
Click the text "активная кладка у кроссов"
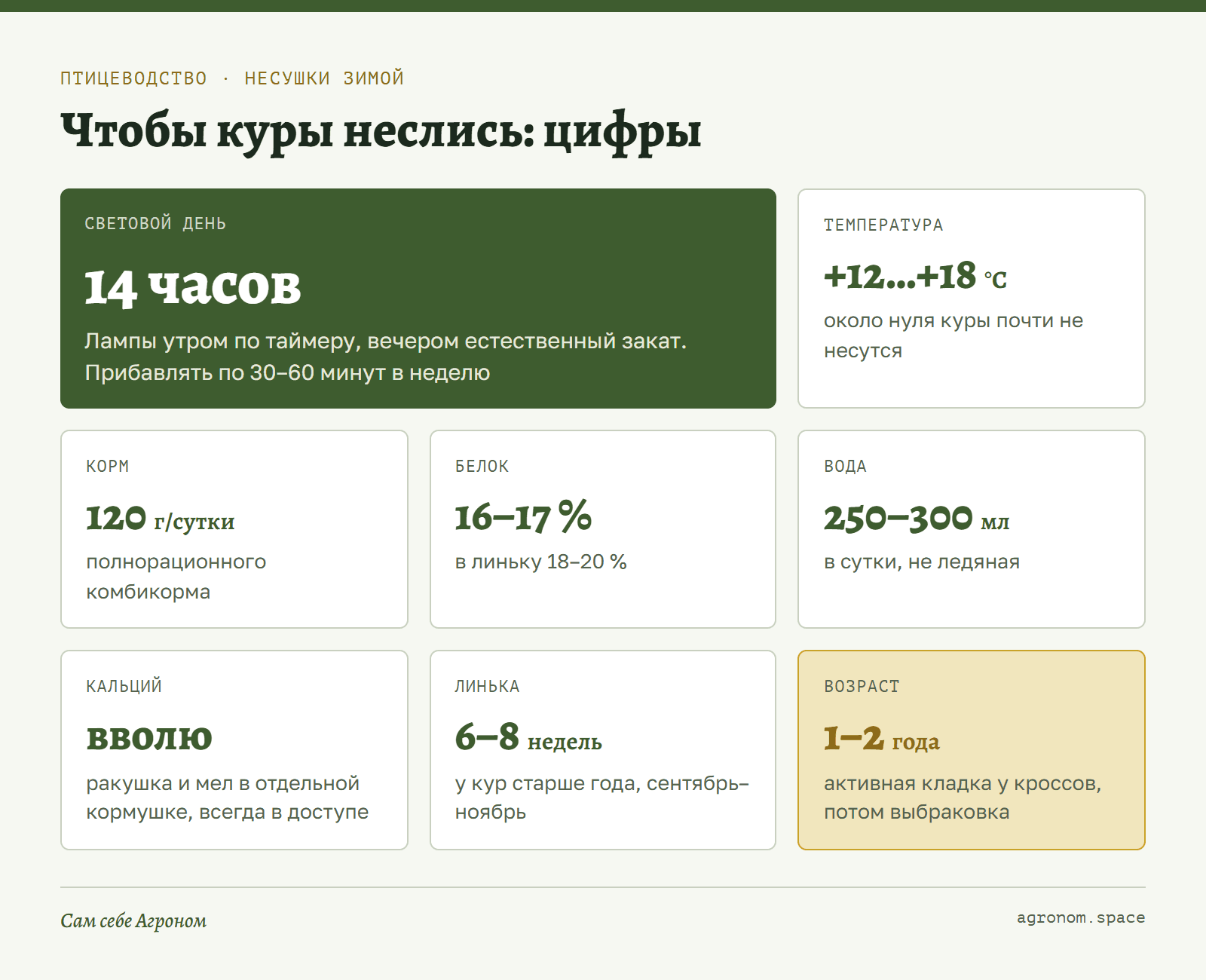tap(960, 784)
